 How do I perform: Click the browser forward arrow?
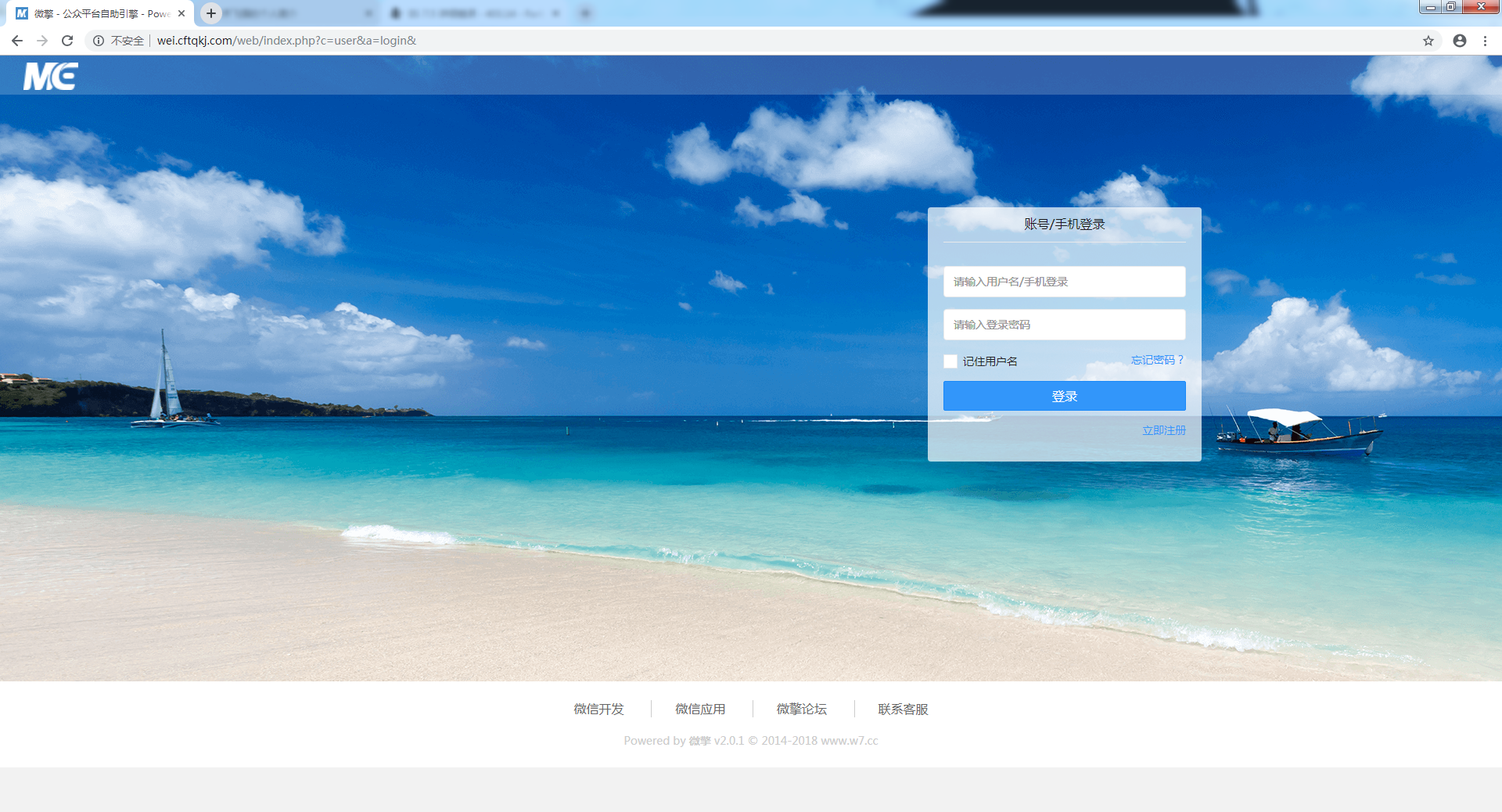(42, 41)
